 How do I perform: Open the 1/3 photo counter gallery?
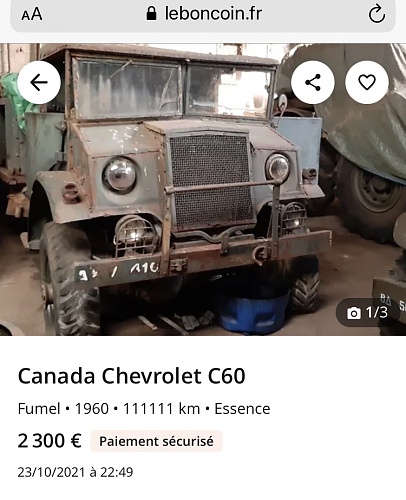[368, 312]
